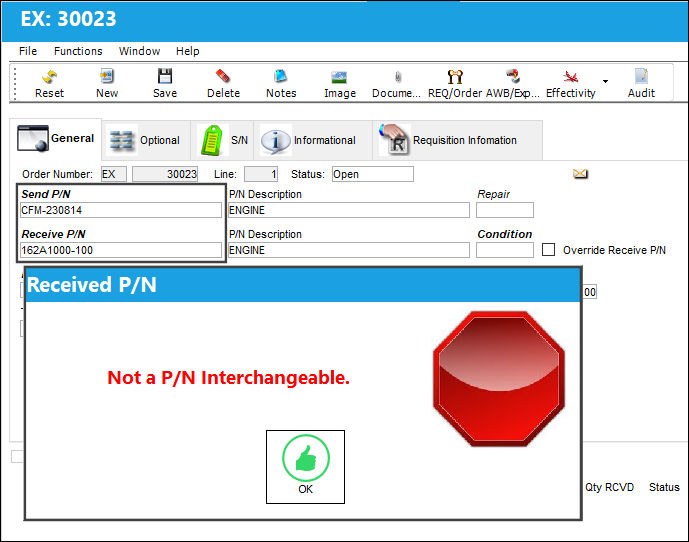Confirm dialog with OK thumbs-up button
689x542 pixels.
[305, 467]
